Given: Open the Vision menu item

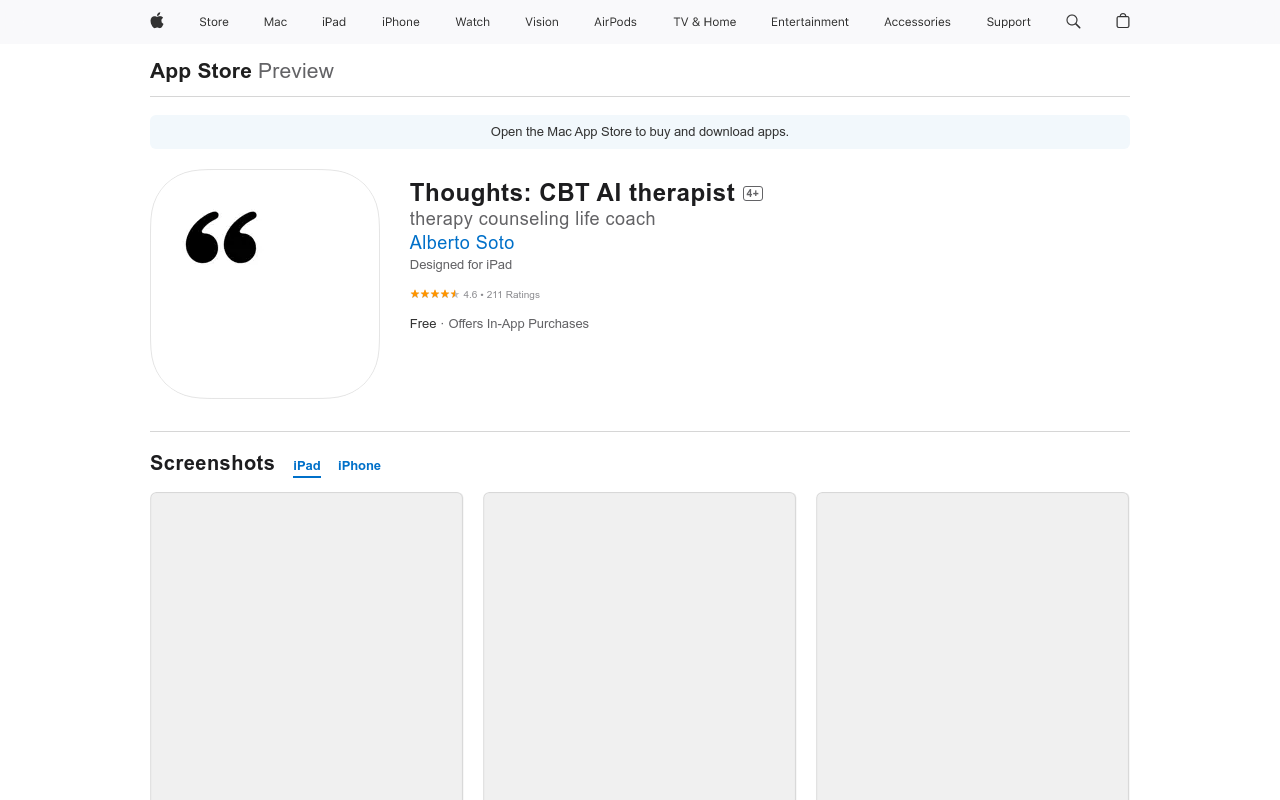Looking at the screenshot, I should pos(542,22).
